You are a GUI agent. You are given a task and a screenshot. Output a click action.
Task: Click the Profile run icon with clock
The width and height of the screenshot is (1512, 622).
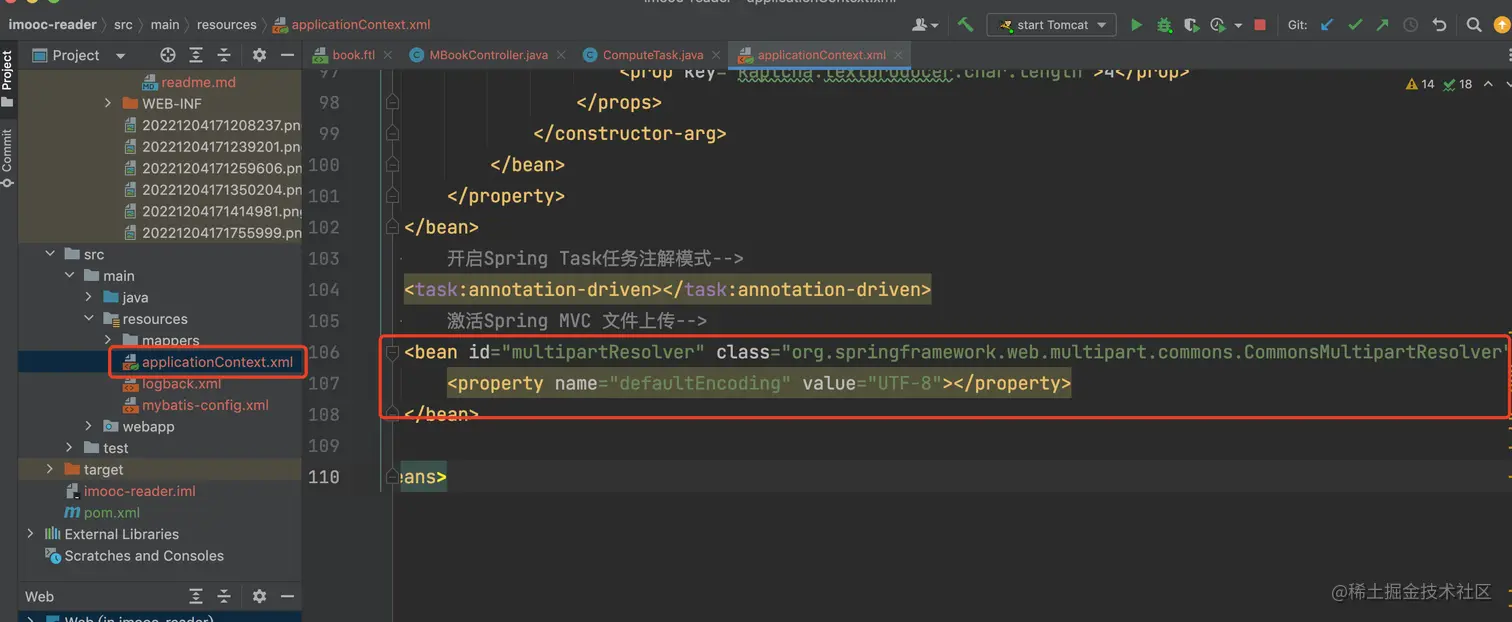(x=1217, y=25)
